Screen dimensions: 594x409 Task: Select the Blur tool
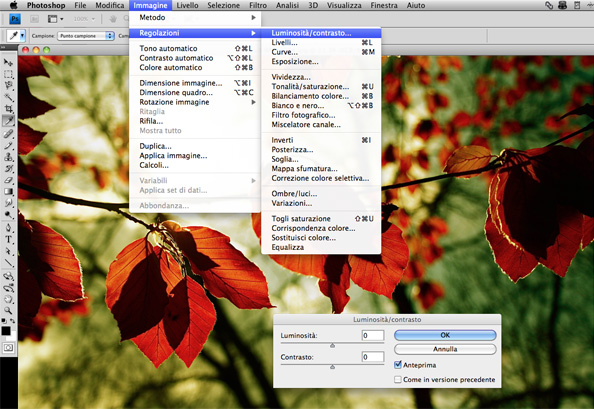point(8,203)
